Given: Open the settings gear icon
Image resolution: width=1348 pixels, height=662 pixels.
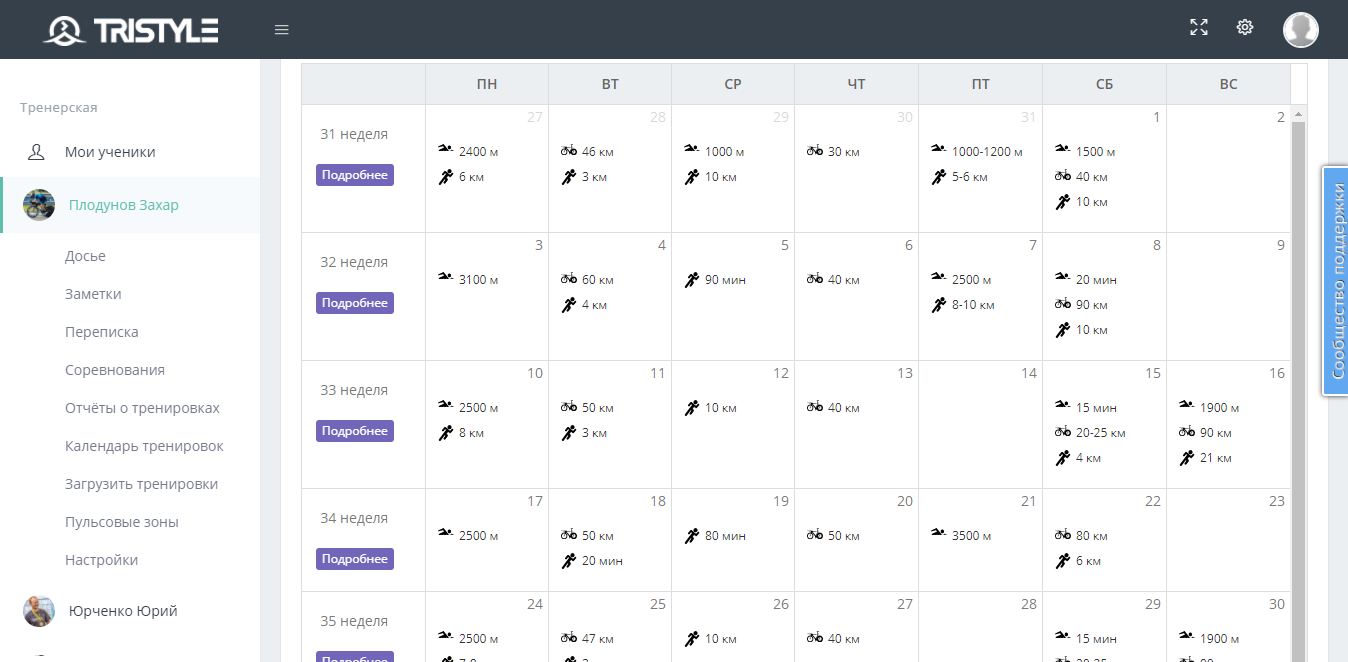Looking at the screenshot, I should [x=1245, y=28].
